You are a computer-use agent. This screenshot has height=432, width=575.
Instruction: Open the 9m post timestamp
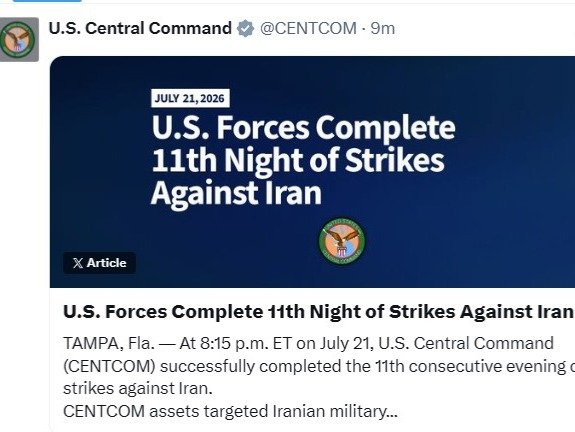(382, 29)
